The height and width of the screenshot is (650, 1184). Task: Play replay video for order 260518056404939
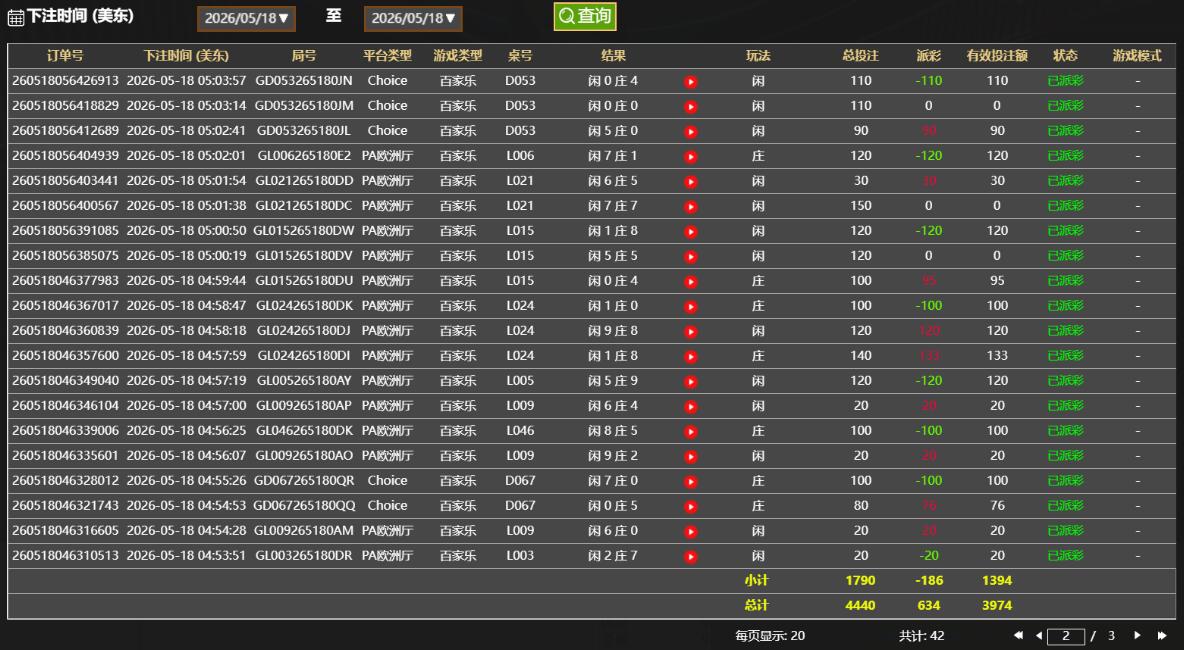pos(690,156)
